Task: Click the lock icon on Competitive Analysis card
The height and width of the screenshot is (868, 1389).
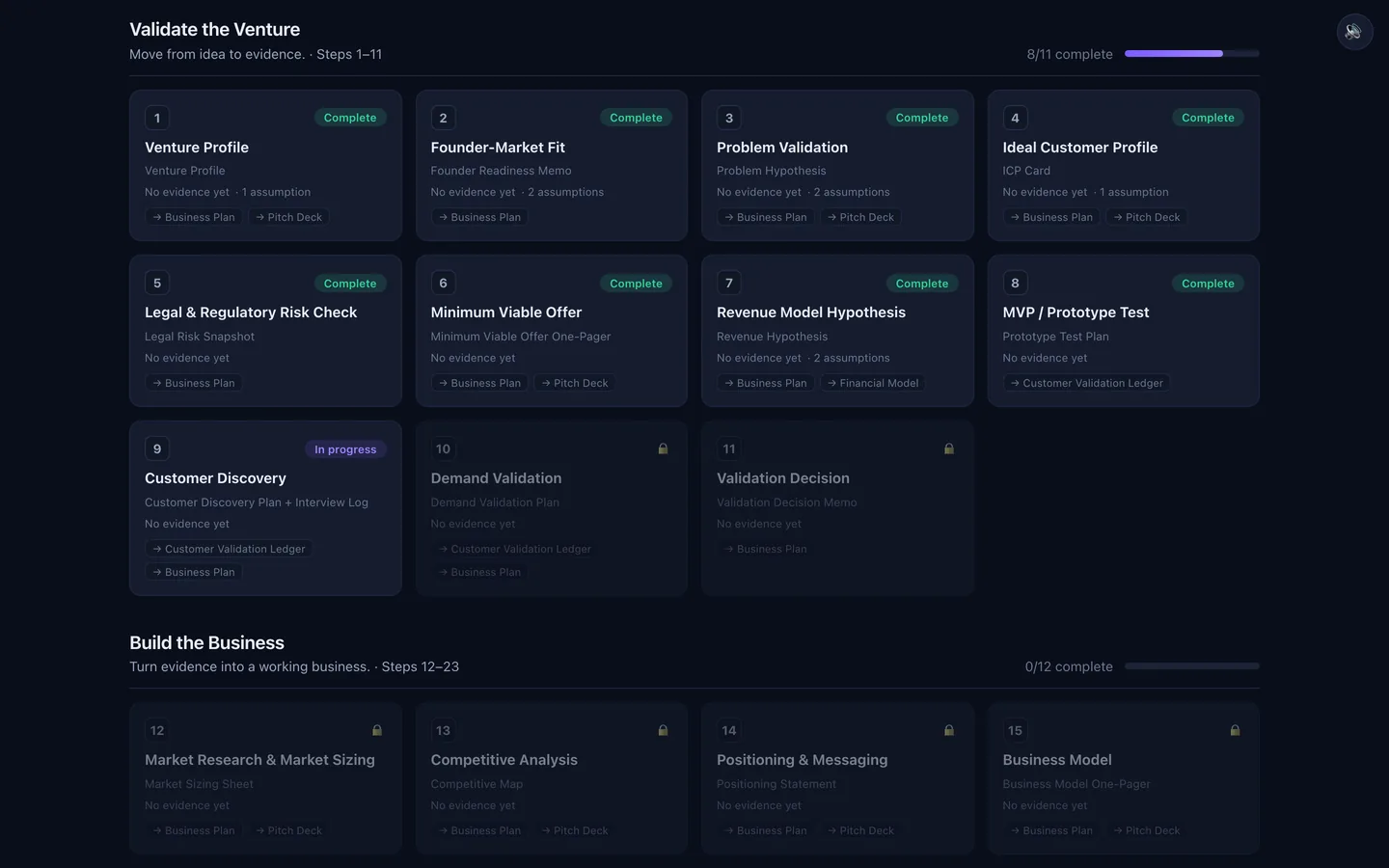Action: point(663,730)
